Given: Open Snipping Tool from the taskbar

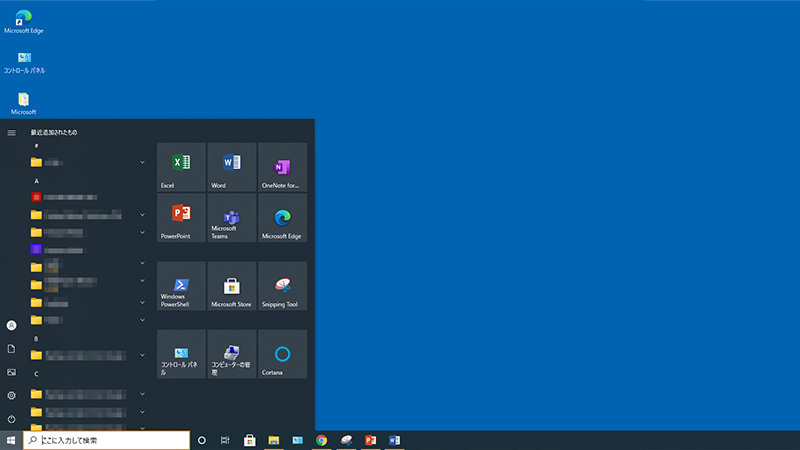Looking at the screenshot, I should coord(346,440).
